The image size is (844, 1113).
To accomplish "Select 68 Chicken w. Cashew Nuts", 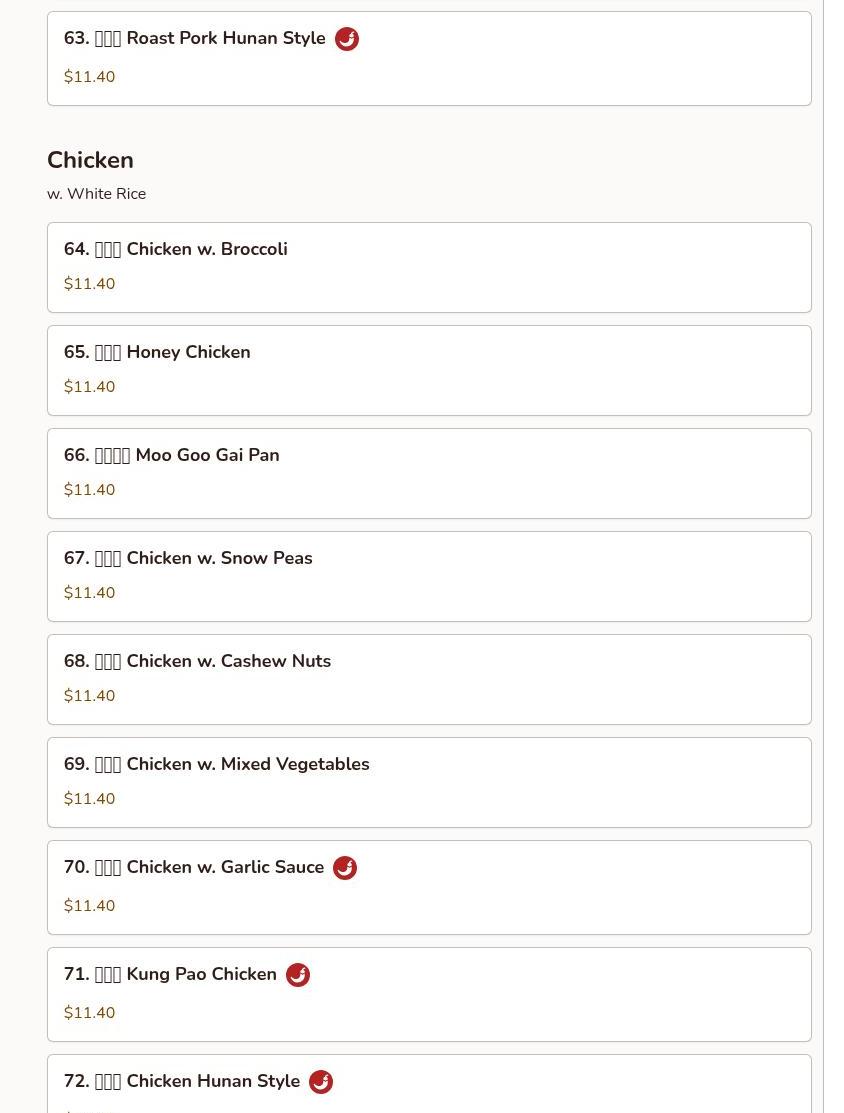I will [x=429, y=679].
